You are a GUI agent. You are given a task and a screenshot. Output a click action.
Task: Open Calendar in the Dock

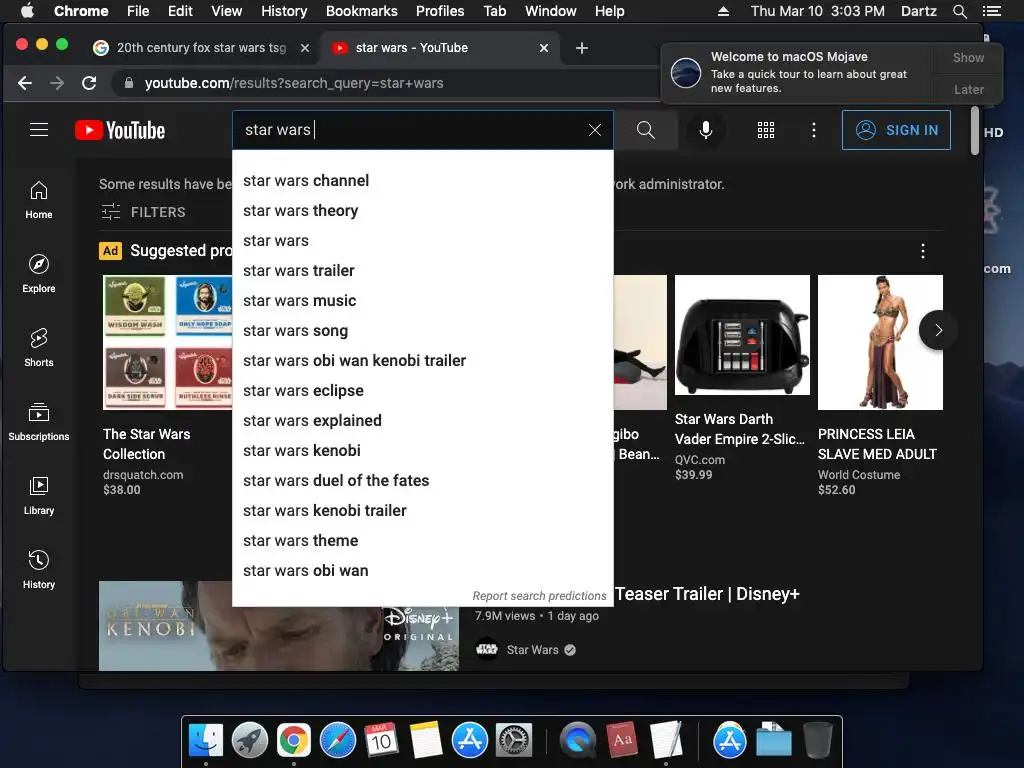click(381, 741)
